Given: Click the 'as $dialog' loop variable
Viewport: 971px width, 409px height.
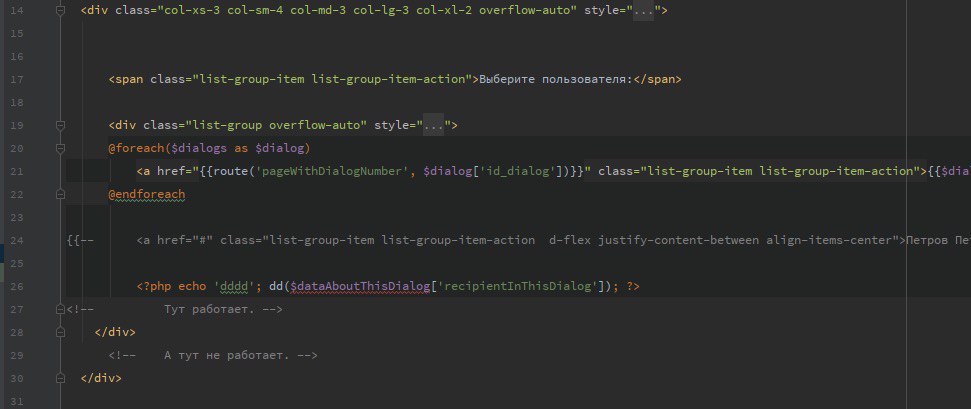Looking at the screenshot, I should (x=272, y=148).
